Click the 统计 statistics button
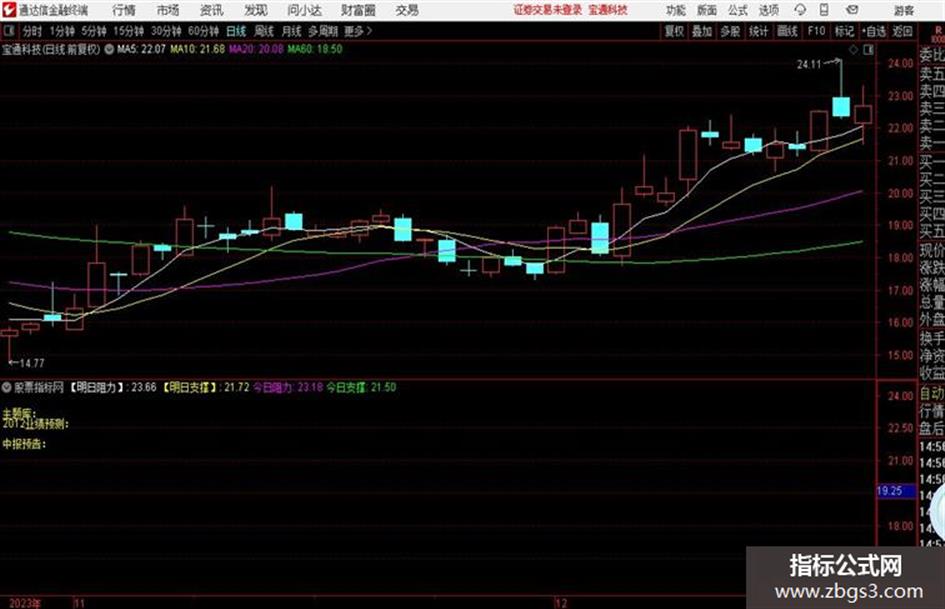Image resolution: width=945 pixels, height=609 pixels. 759,31
